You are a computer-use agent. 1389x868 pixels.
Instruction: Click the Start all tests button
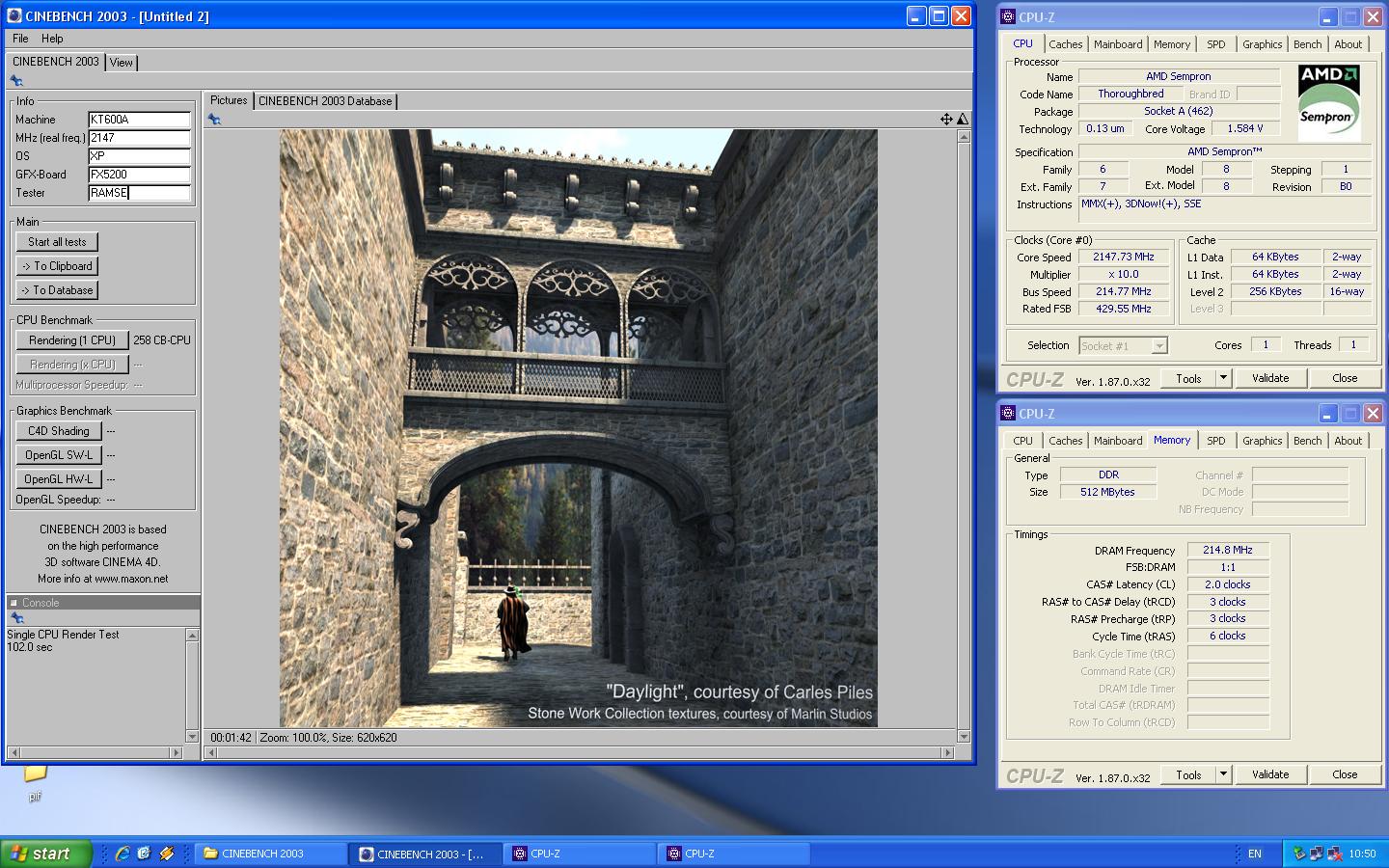(x=57, y=242)
